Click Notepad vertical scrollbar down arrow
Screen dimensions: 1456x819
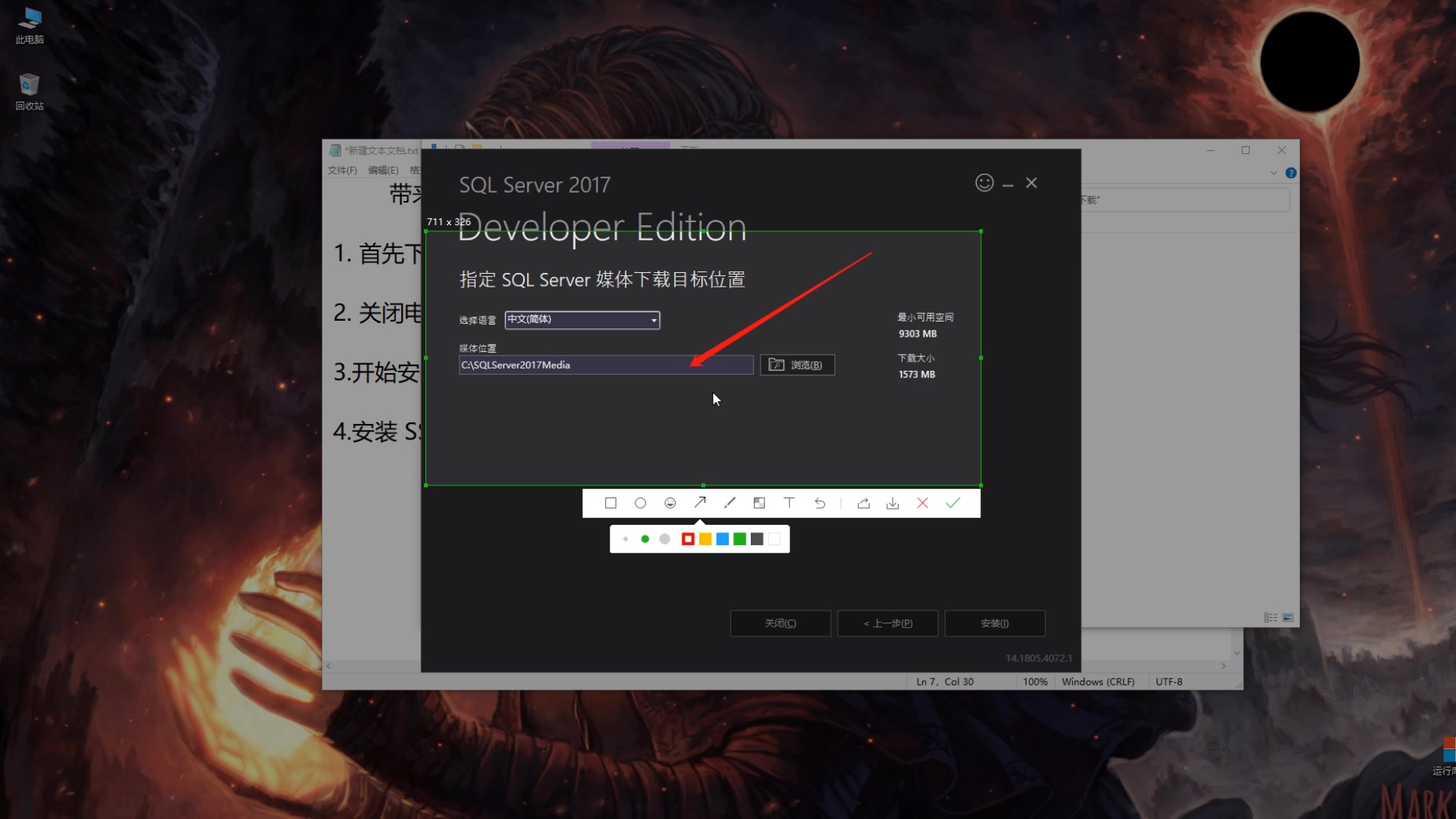click(1237, 653)
